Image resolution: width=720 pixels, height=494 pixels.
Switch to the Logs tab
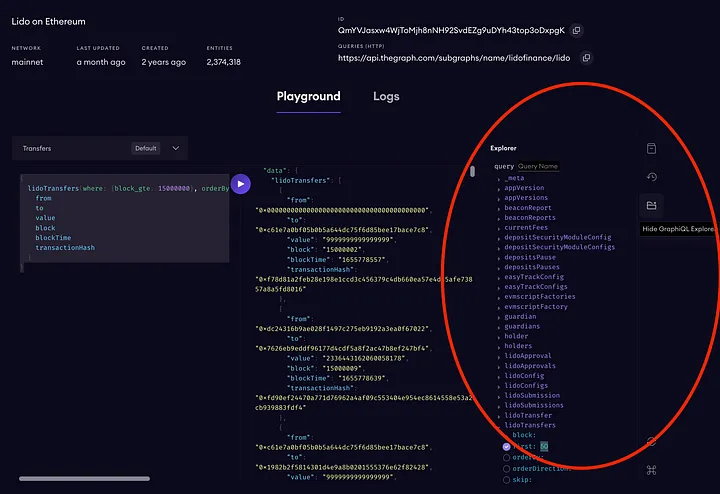click(x=386, y=97)
